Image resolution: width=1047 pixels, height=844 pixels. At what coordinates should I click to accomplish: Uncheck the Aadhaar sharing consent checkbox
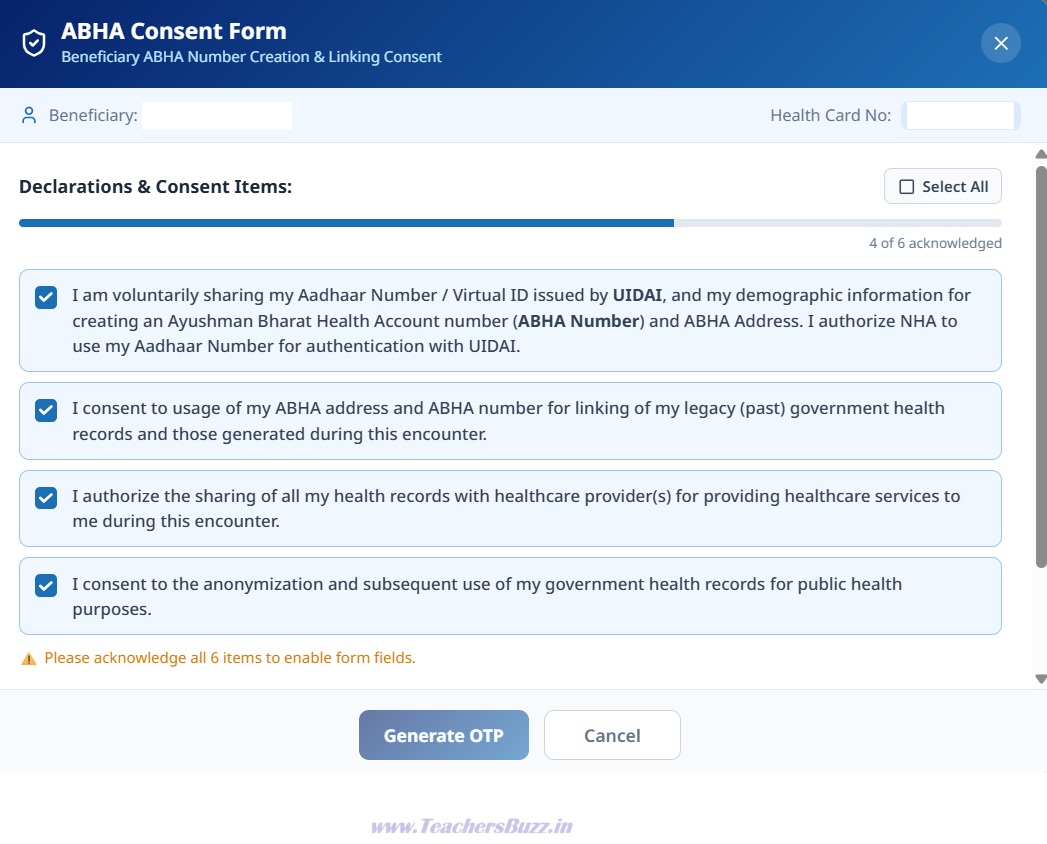click(46, 297)
